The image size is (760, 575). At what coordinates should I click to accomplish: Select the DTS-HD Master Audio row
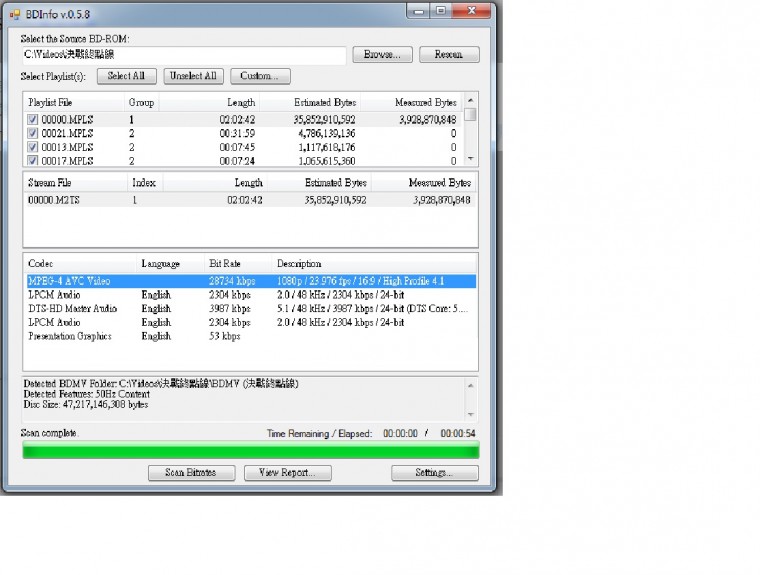click(251, 308)
